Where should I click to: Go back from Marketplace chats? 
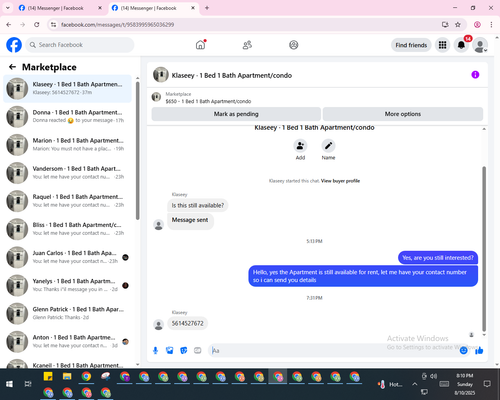(x=13, y=67)
